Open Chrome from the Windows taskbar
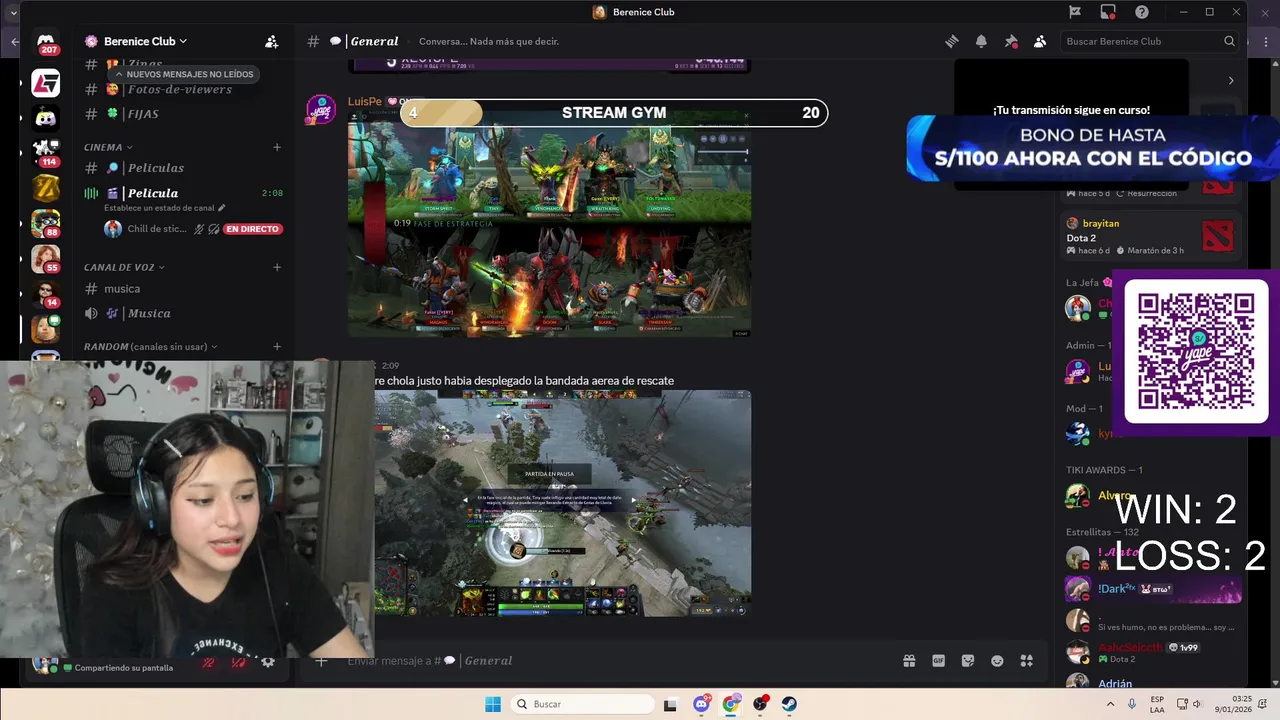The height and width of the screenshot is (720, 1280). pos(731,704)
